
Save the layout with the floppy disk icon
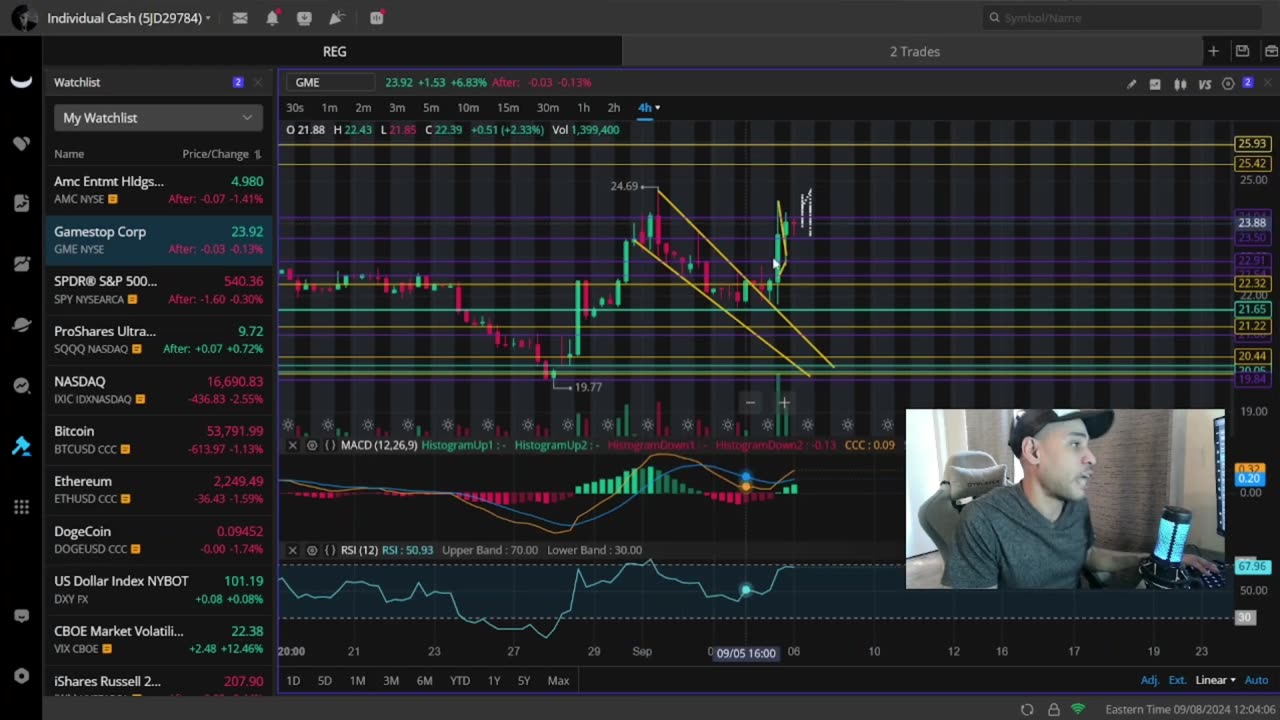tap(1242, 51)
